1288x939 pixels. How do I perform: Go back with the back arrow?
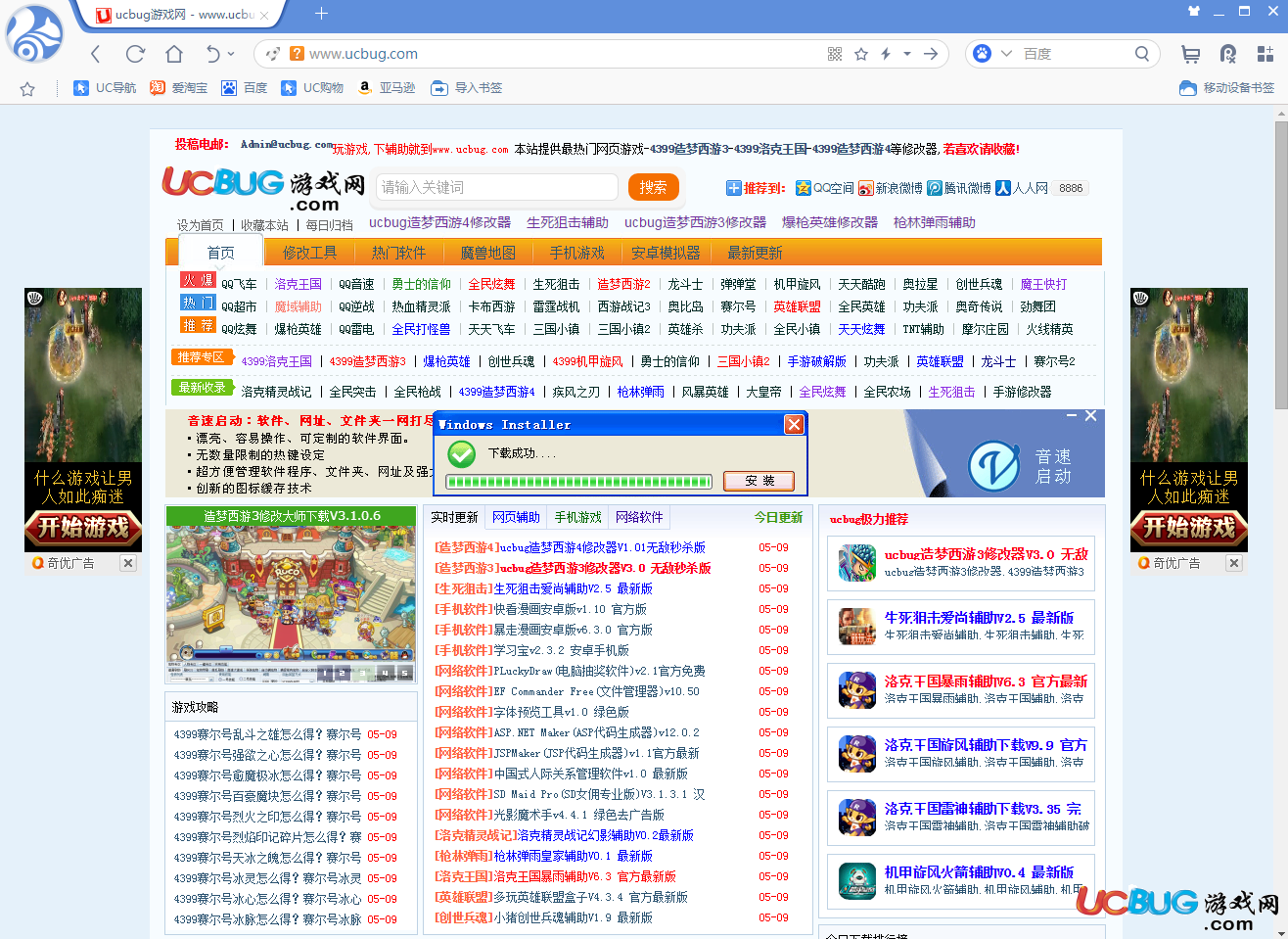tap(95, 54)
